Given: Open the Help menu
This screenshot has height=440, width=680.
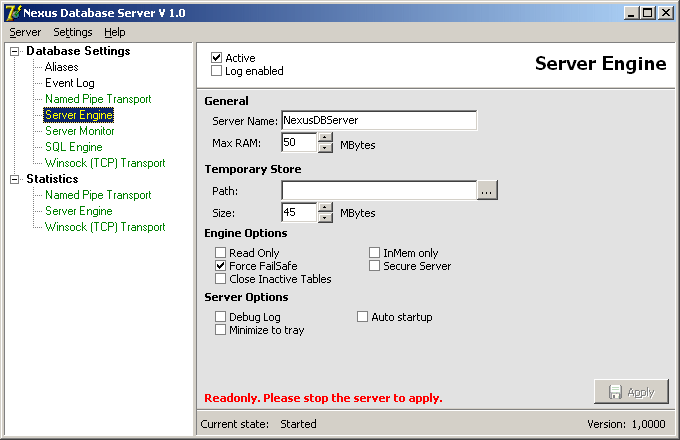Looking at the screenshot, I should click(114, 32).
